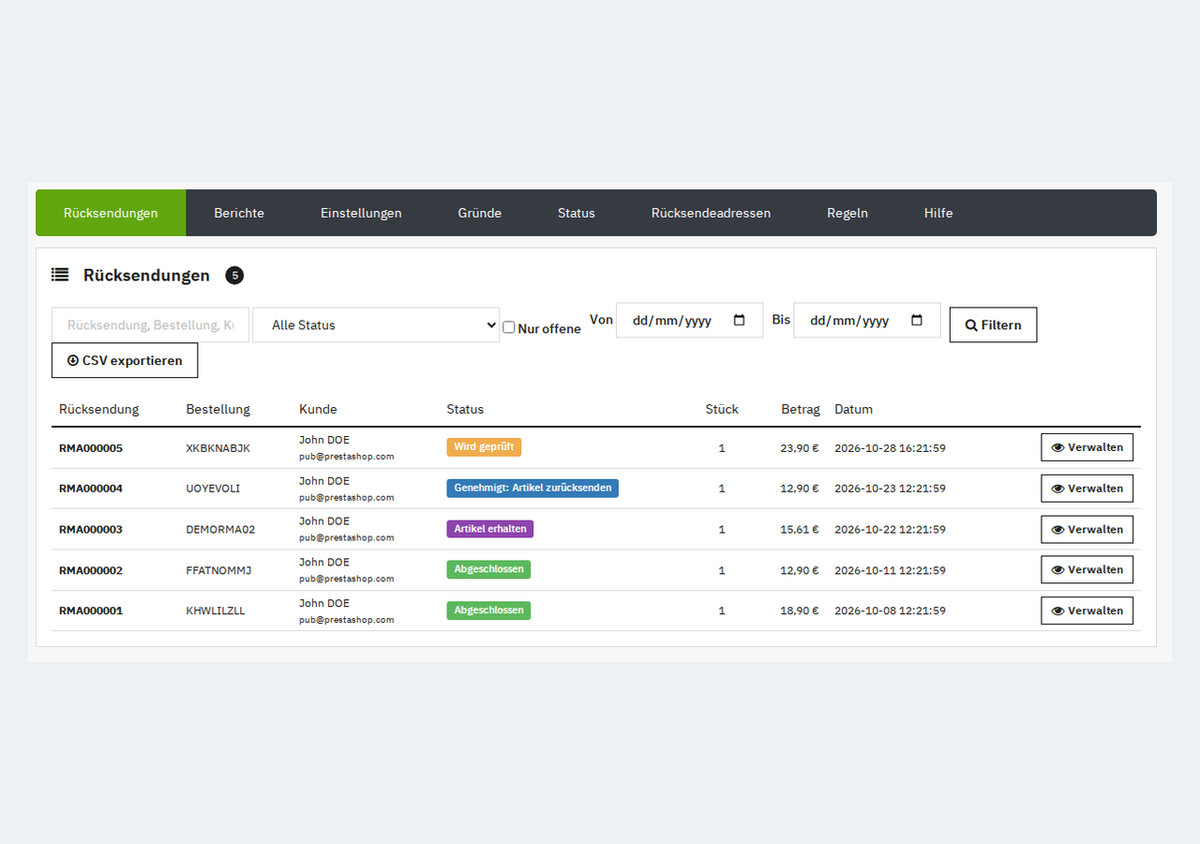Viewport: 1200px width, 844px height.
Task: Click the Artikel erhalten status badge
Action: coord(490,529)
